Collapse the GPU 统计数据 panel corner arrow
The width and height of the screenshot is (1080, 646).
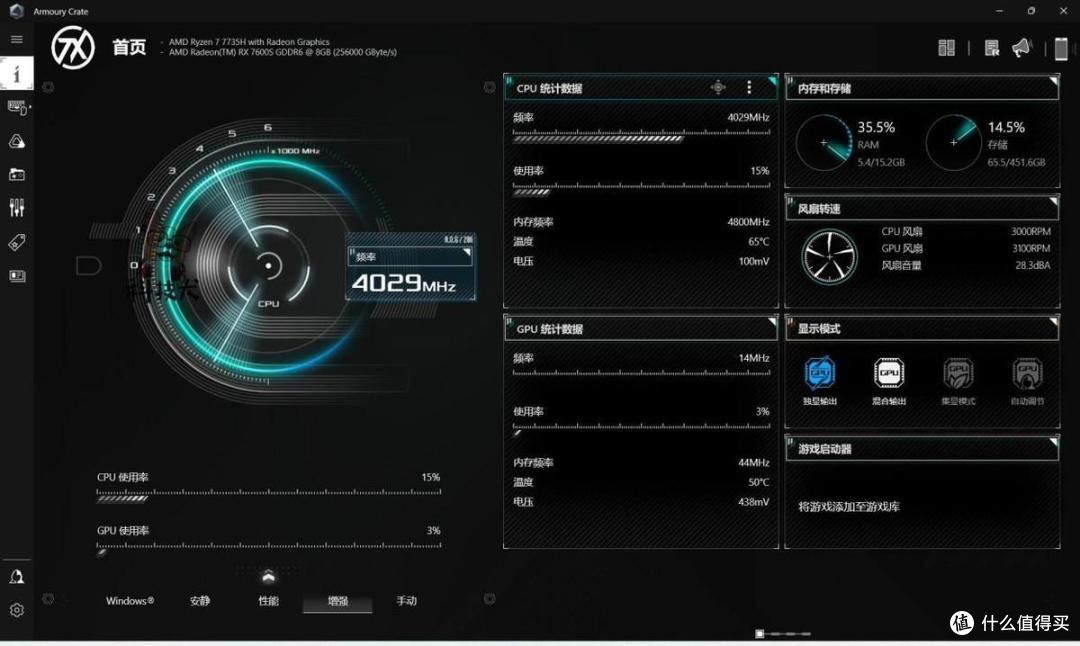point(772,322)
